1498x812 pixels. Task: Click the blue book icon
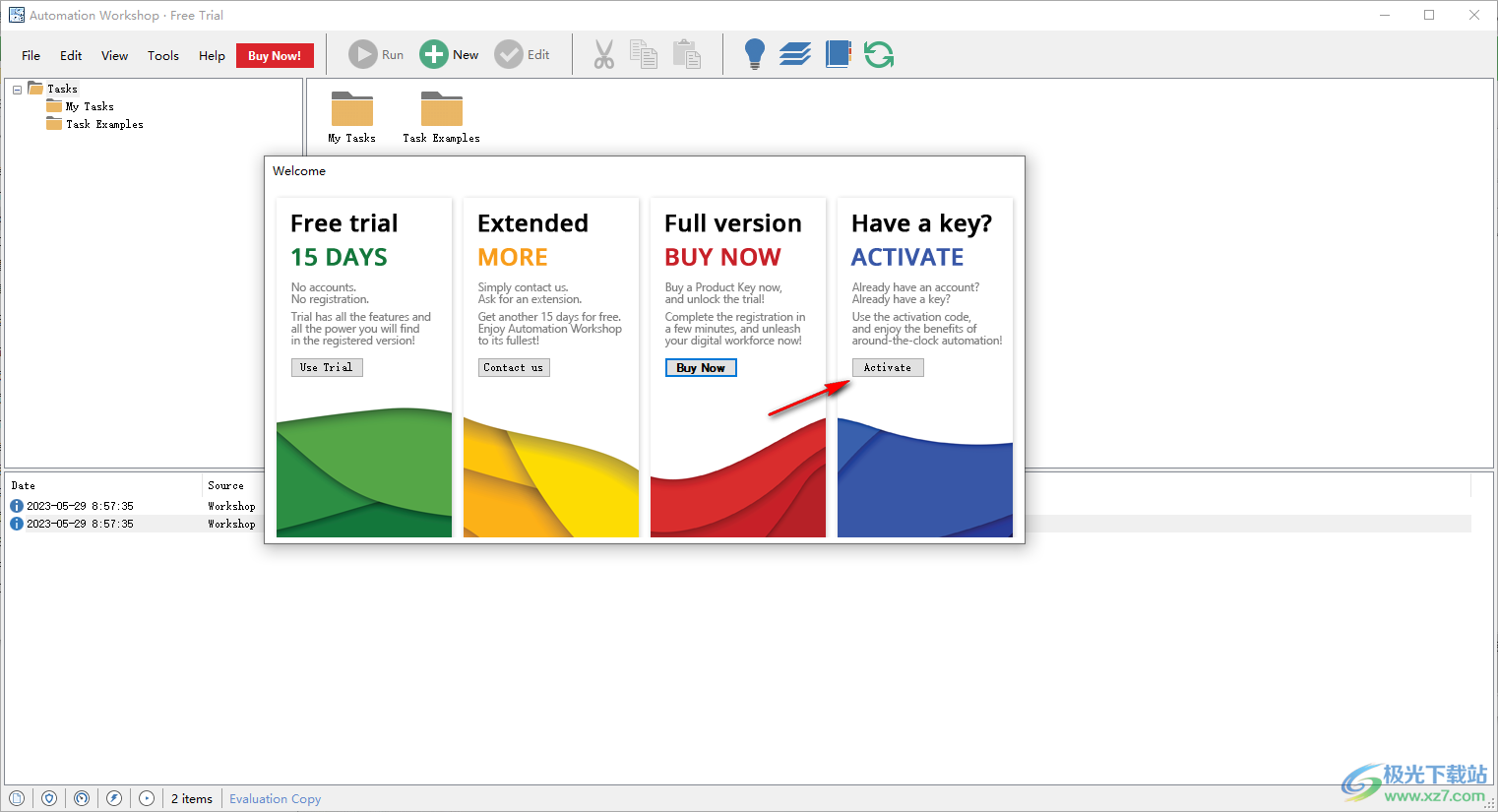coord(838,54)
